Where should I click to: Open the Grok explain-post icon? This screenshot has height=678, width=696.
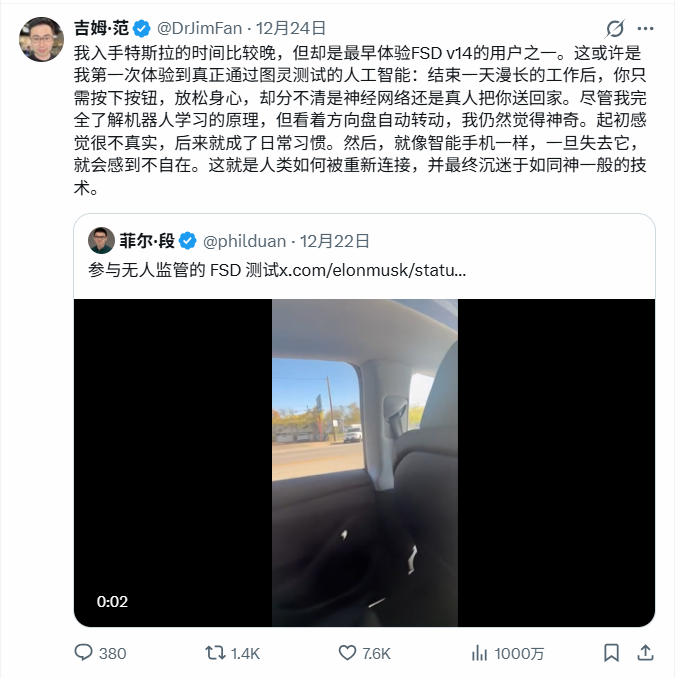coord(615,28)
